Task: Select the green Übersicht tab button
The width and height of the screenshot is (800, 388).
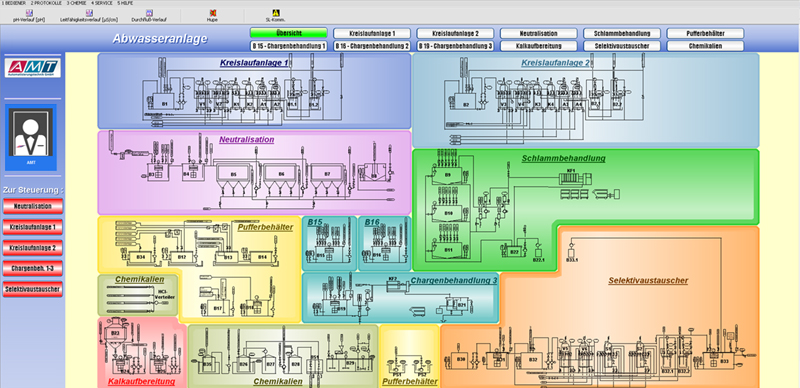Action: click(288, 33)
